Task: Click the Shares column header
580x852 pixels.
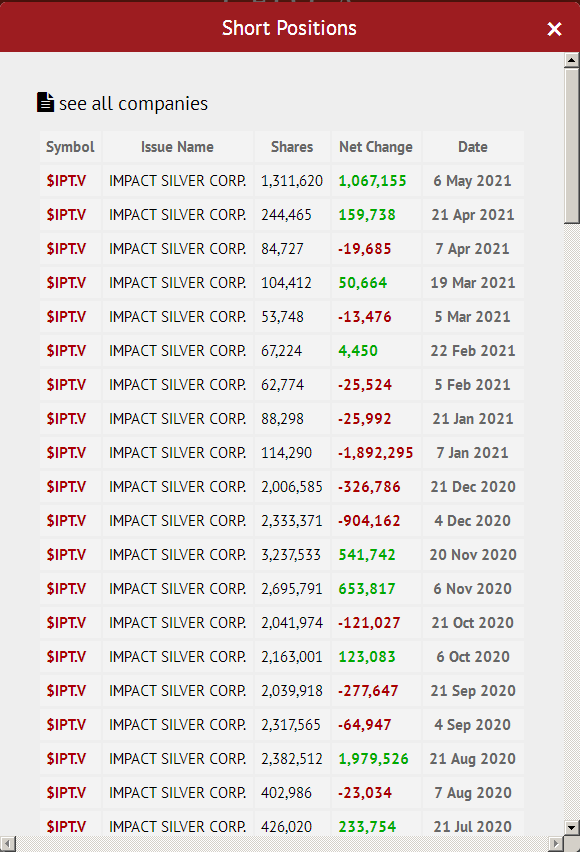Action: point(292,147)
